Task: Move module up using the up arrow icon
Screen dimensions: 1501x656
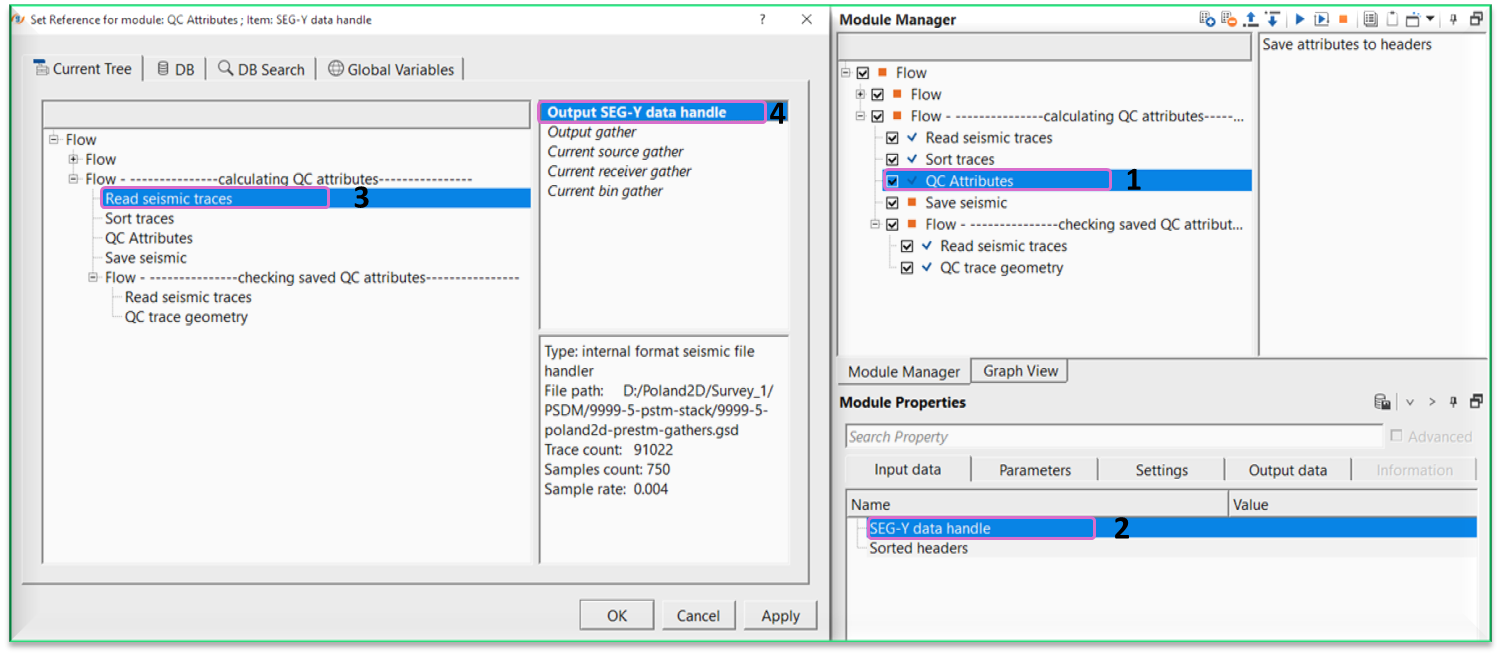Action: (1251, 19)
